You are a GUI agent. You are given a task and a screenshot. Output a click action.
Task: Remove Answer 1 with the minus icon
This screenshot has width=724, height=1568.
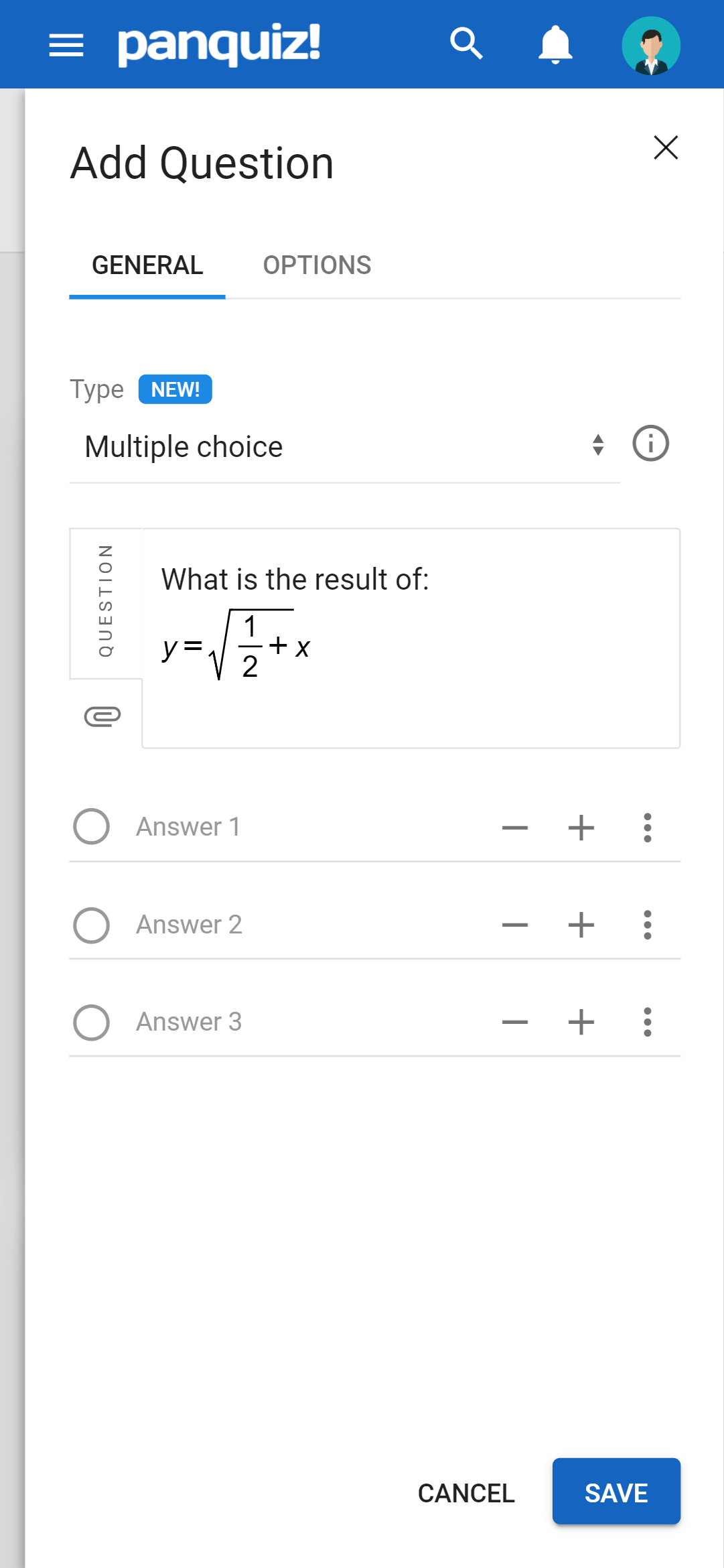(x=515, y=828)
